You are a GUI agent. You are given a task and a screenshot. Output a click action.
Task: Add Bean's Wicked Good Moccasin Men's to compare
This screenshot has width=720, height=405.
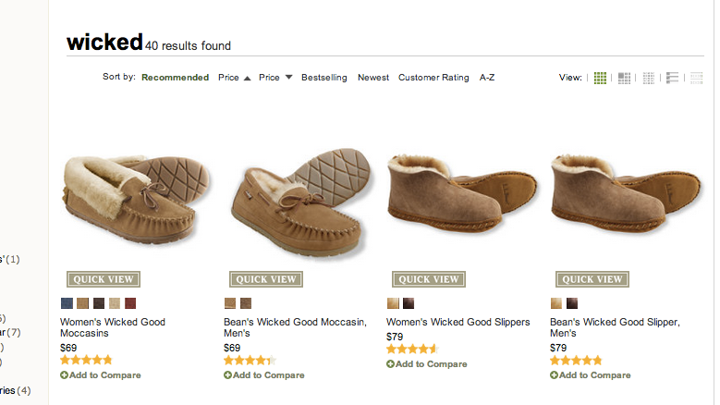[264, 375]
